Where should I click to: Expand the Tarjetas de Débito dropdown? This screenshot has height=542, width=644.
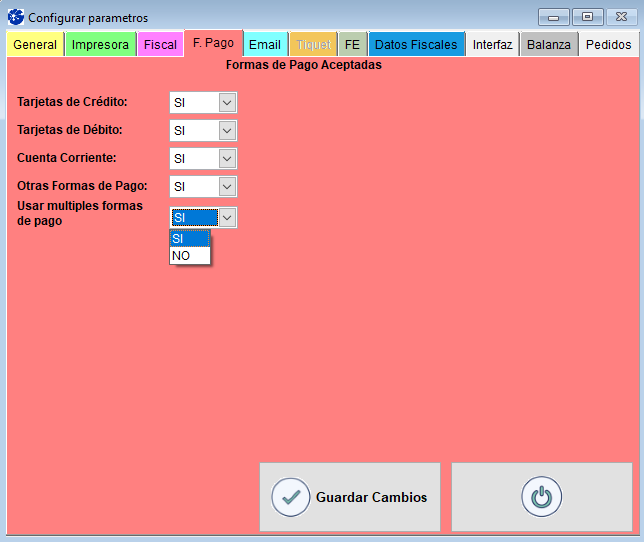click(x=227, y=130)
